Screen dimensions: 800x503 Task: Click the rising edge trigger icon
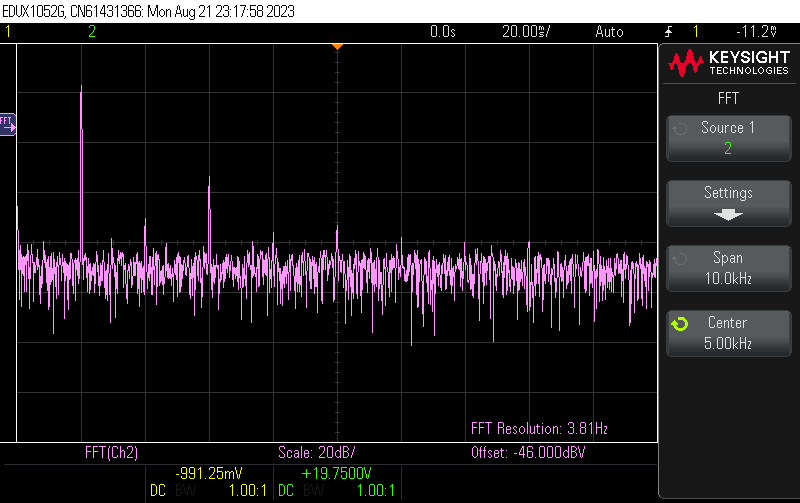tap(668, 32)
